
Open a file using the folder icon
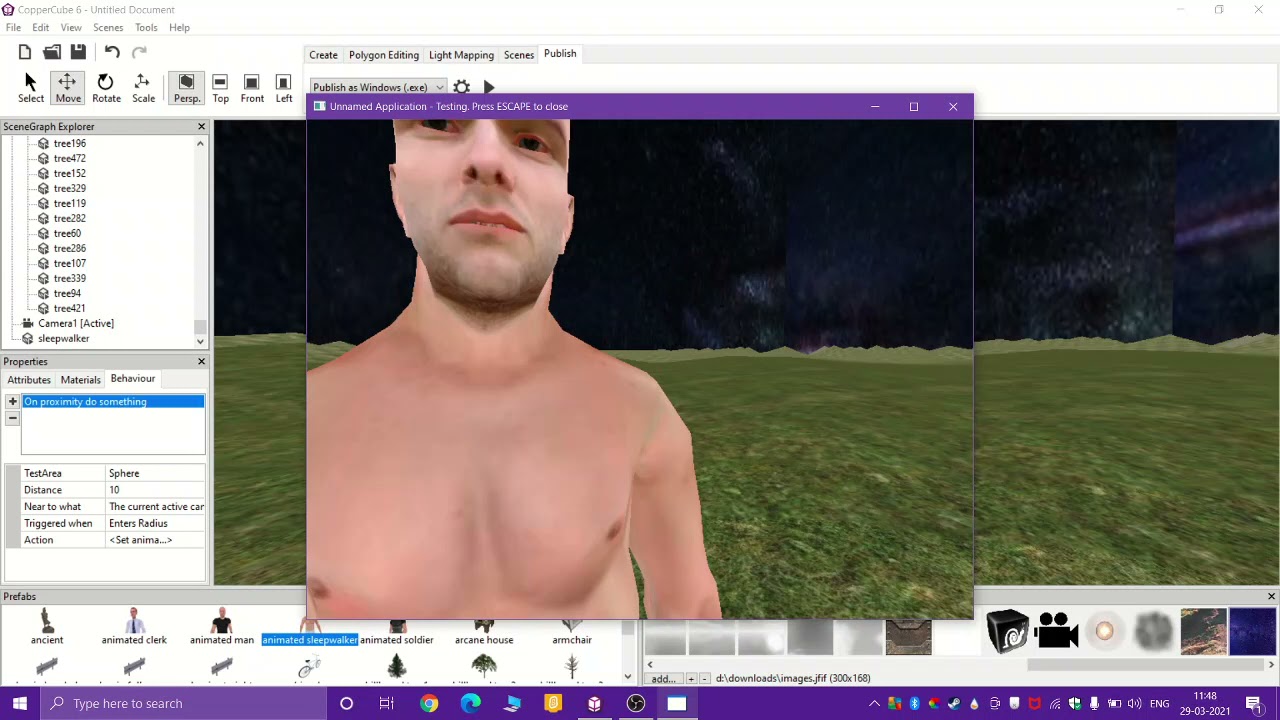52,52
